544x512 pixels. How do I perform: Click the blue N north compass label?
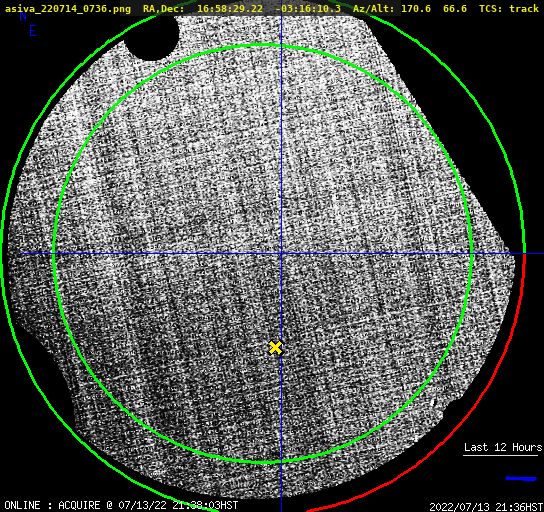(x=23, y=16)
